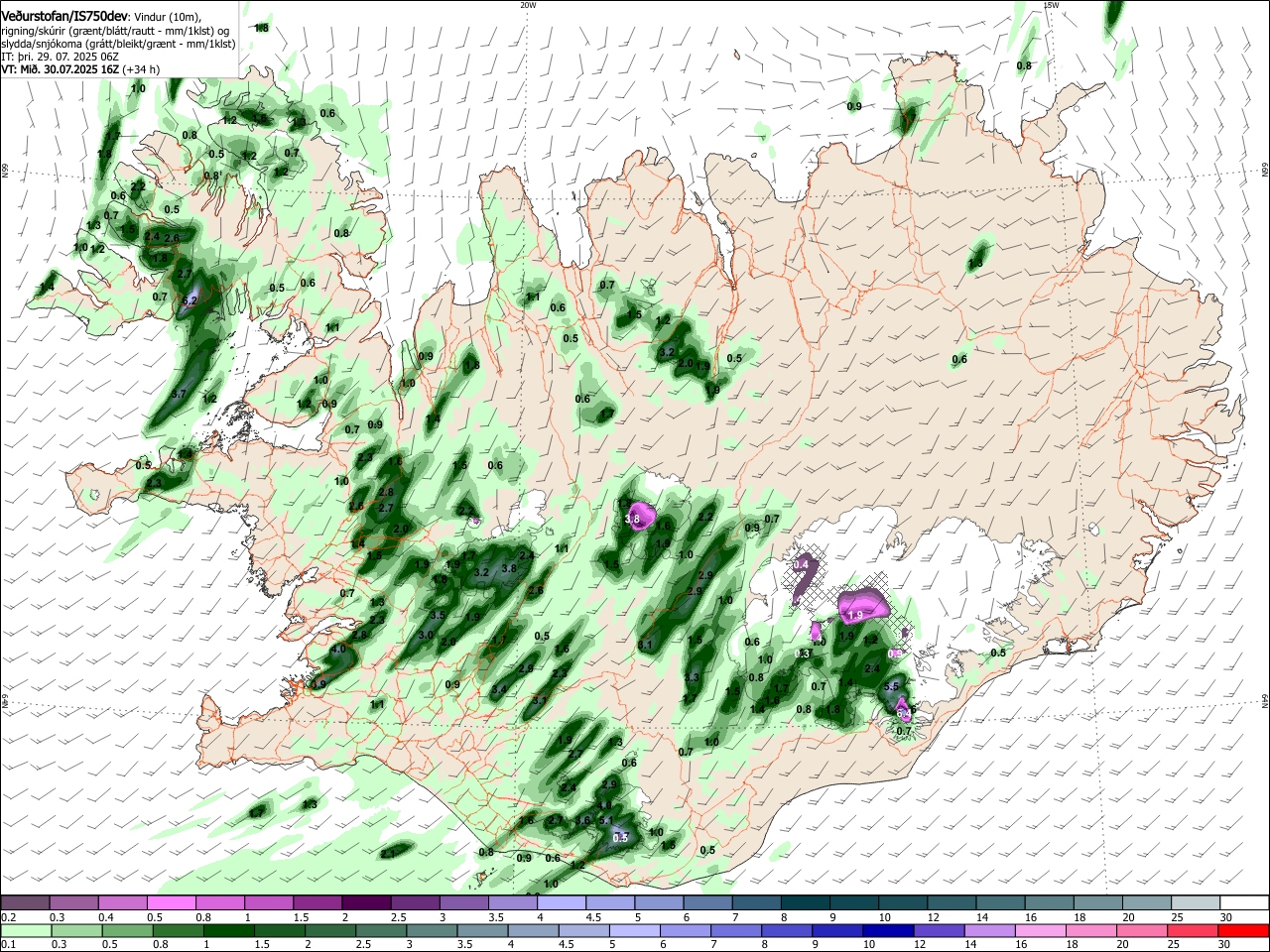Click the 3.7 precipitation value on the map
This screenshot has height=952, width=1270.
[x=179, y=394]
